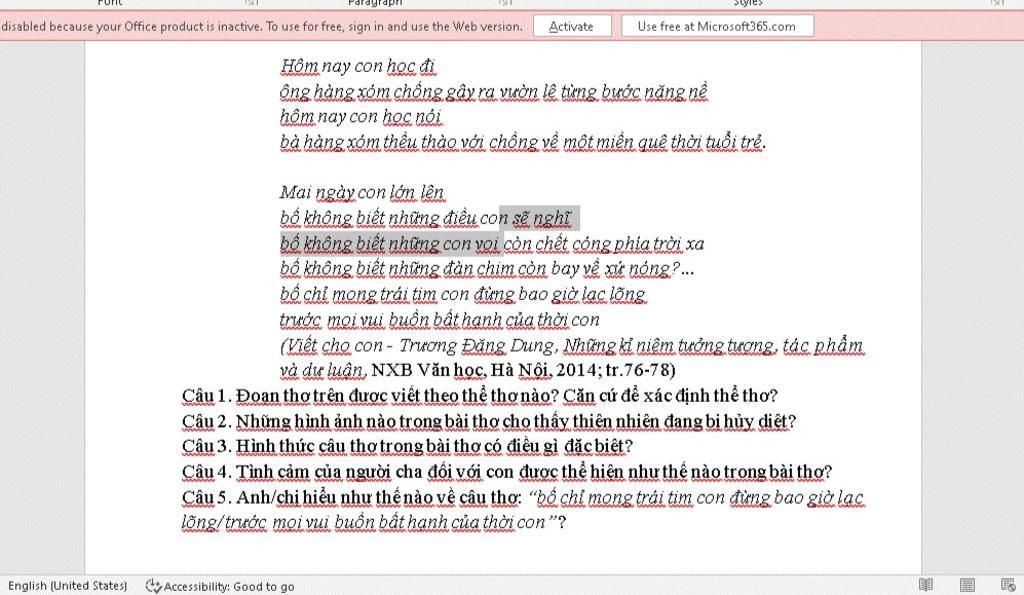Open the Accessibility: Good to go checker
This screenshot has height=595, width=1024.
[220, 586]
